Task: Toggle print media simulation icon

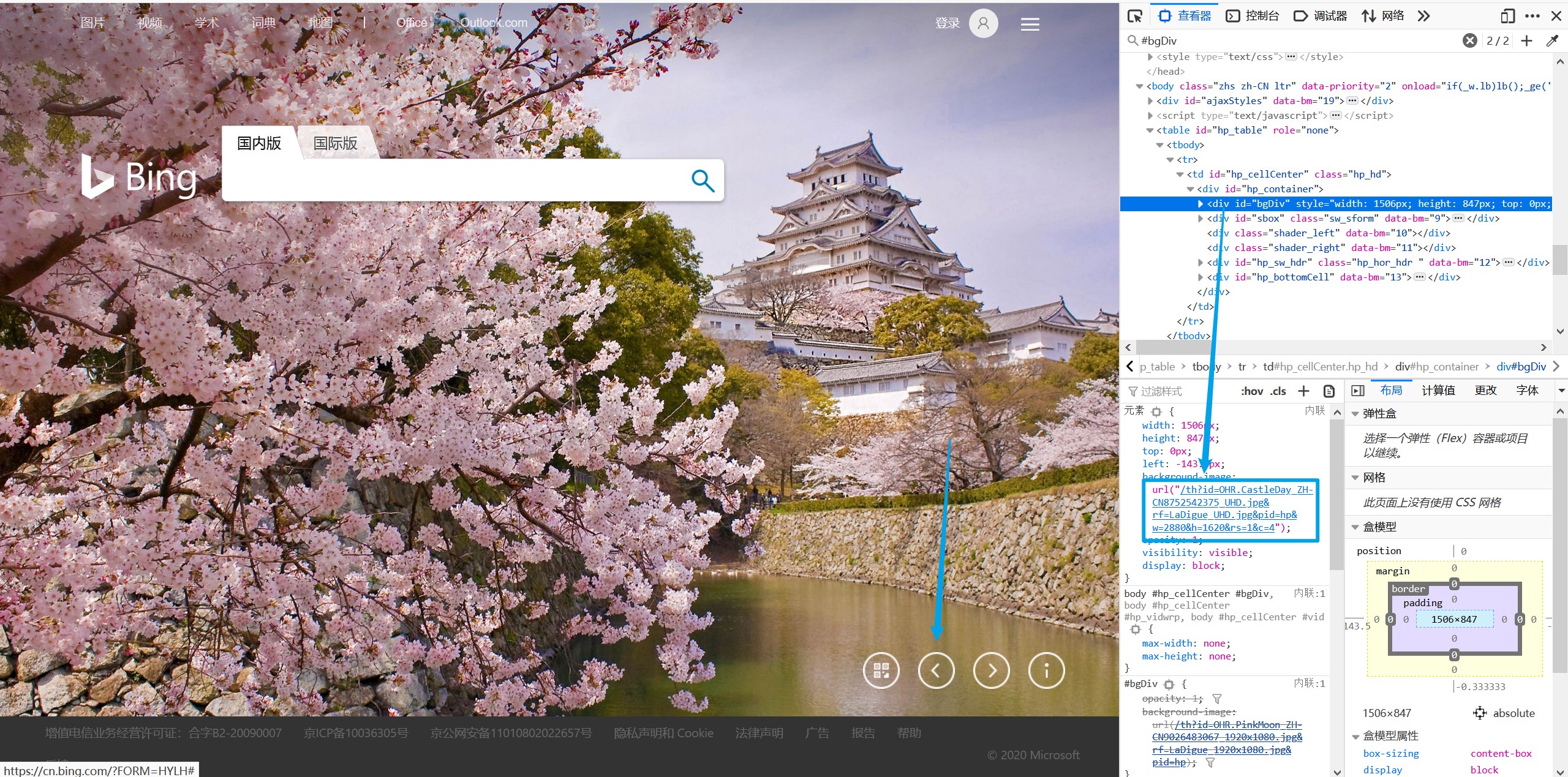Action: (x=1329, y=391)
